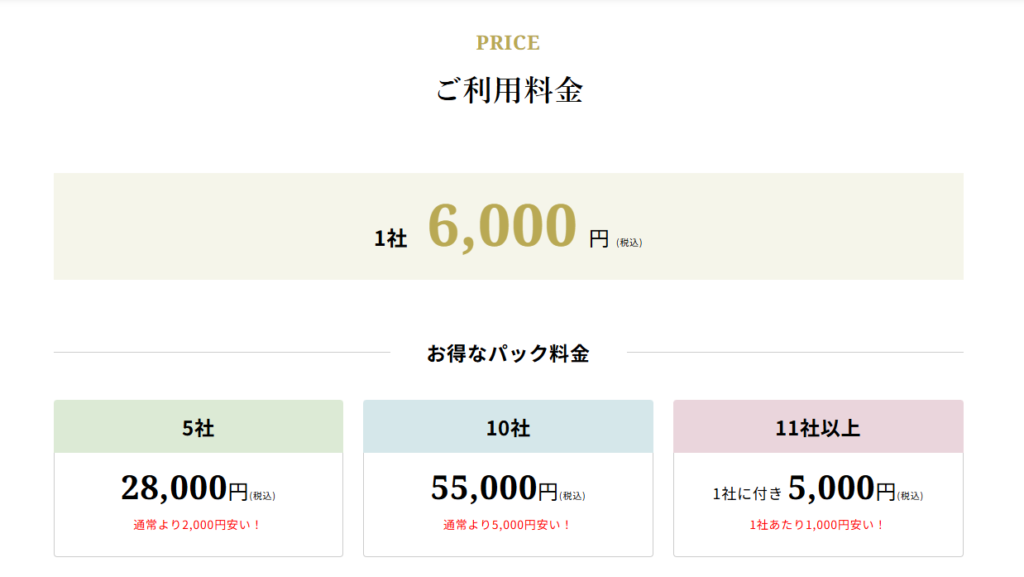The image size is (1024, 577).
Task: Click the (税込) note beside 55,000円
Action: (x=572, y=495)
